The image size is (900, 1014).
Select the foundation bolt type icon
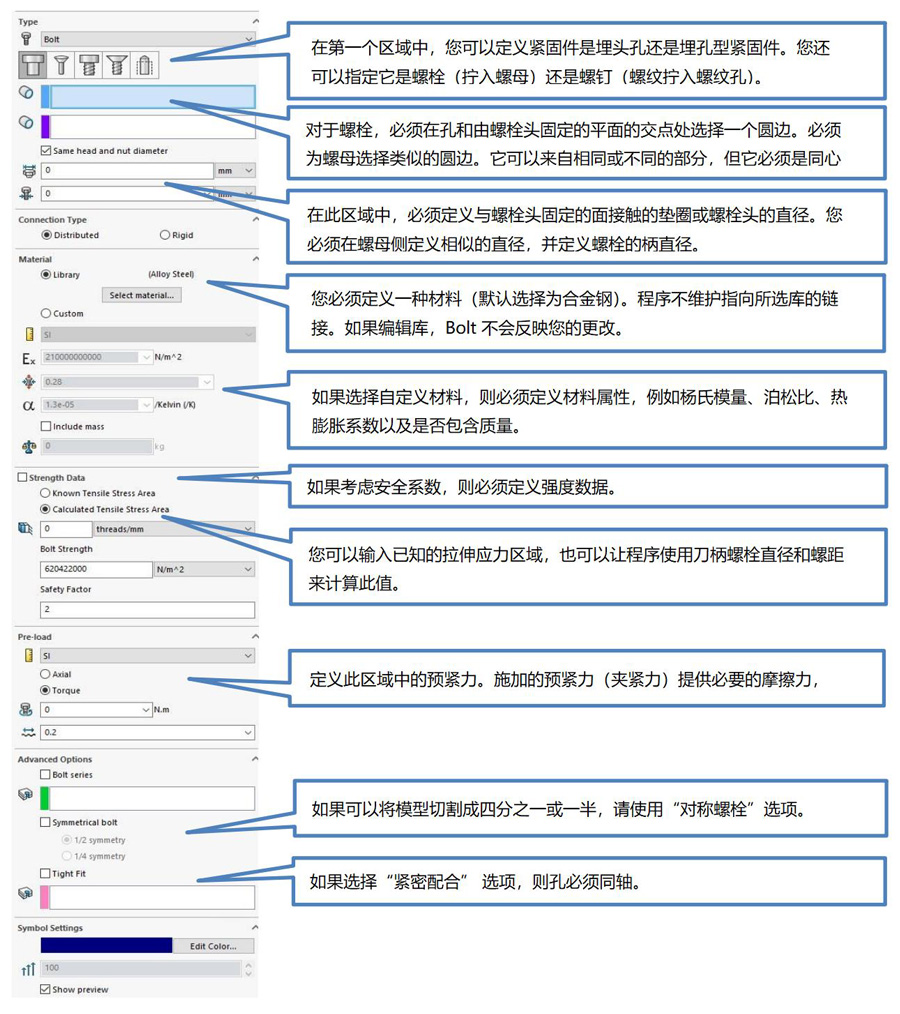(146, 65)
